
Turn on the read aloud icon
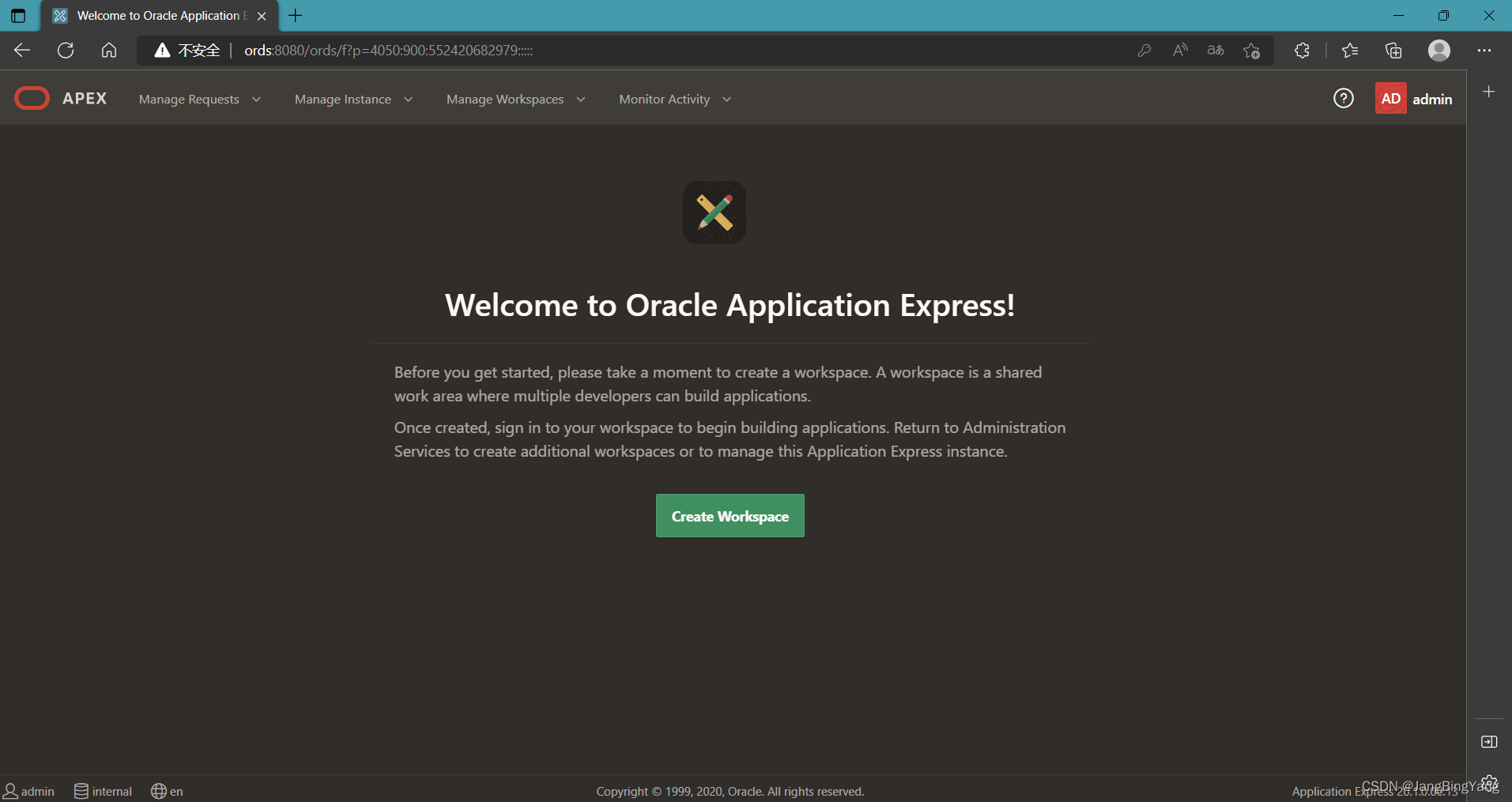pos(1180,51)
